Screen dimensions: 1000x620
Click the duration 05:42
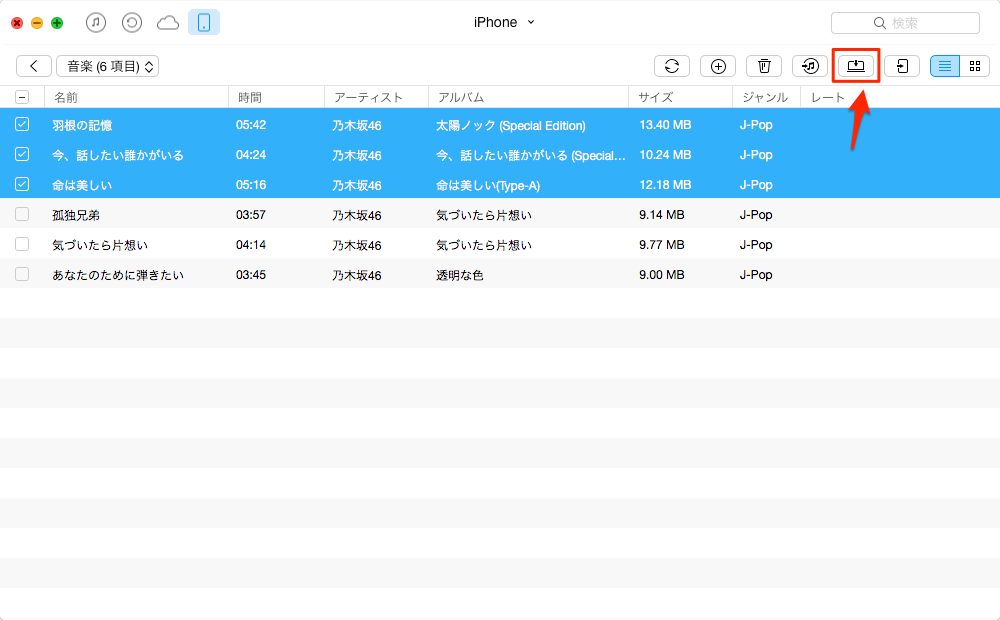pyautogui.click(x=251, y=125)
